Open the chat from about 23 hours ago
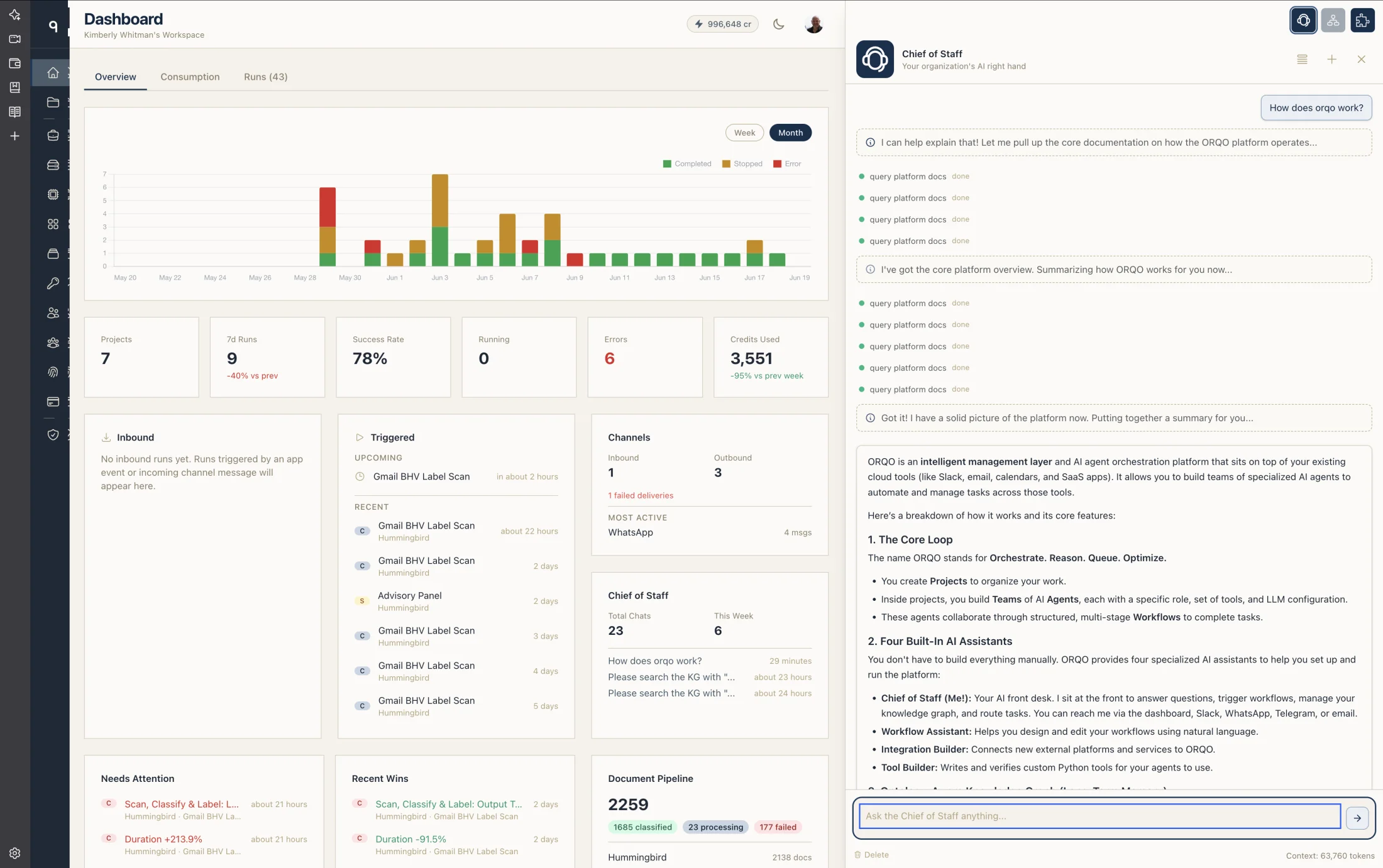The width and height of the screenshot is (1383, 868). 709,677
